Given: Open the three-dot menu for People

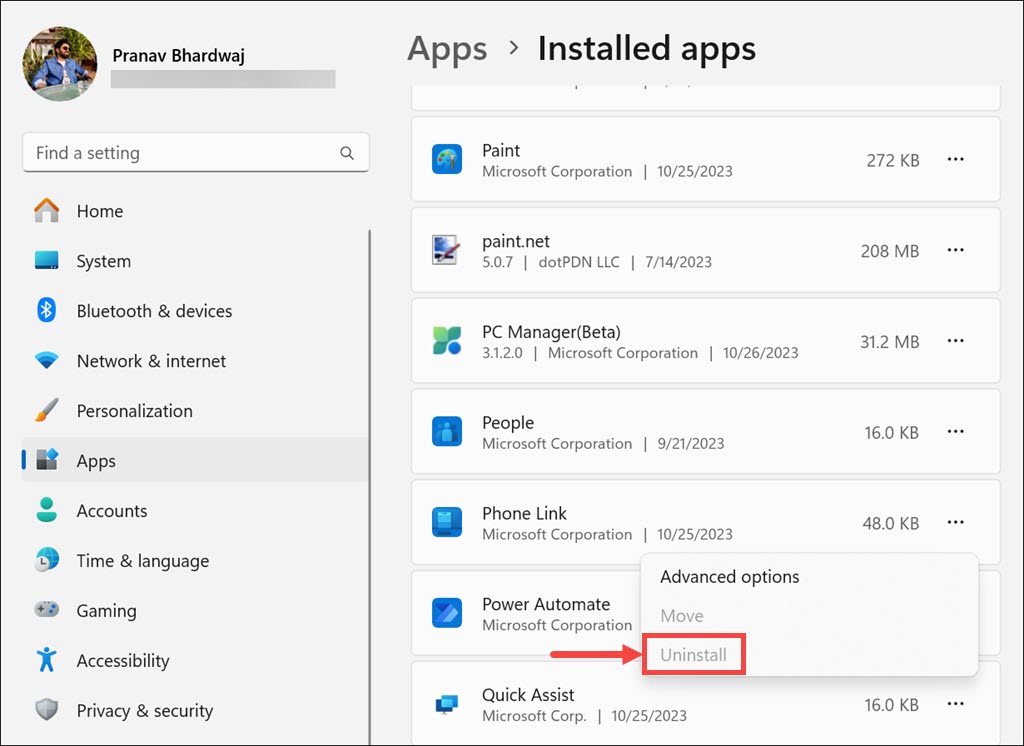Looking at the screenshot, I should (955, 432).
